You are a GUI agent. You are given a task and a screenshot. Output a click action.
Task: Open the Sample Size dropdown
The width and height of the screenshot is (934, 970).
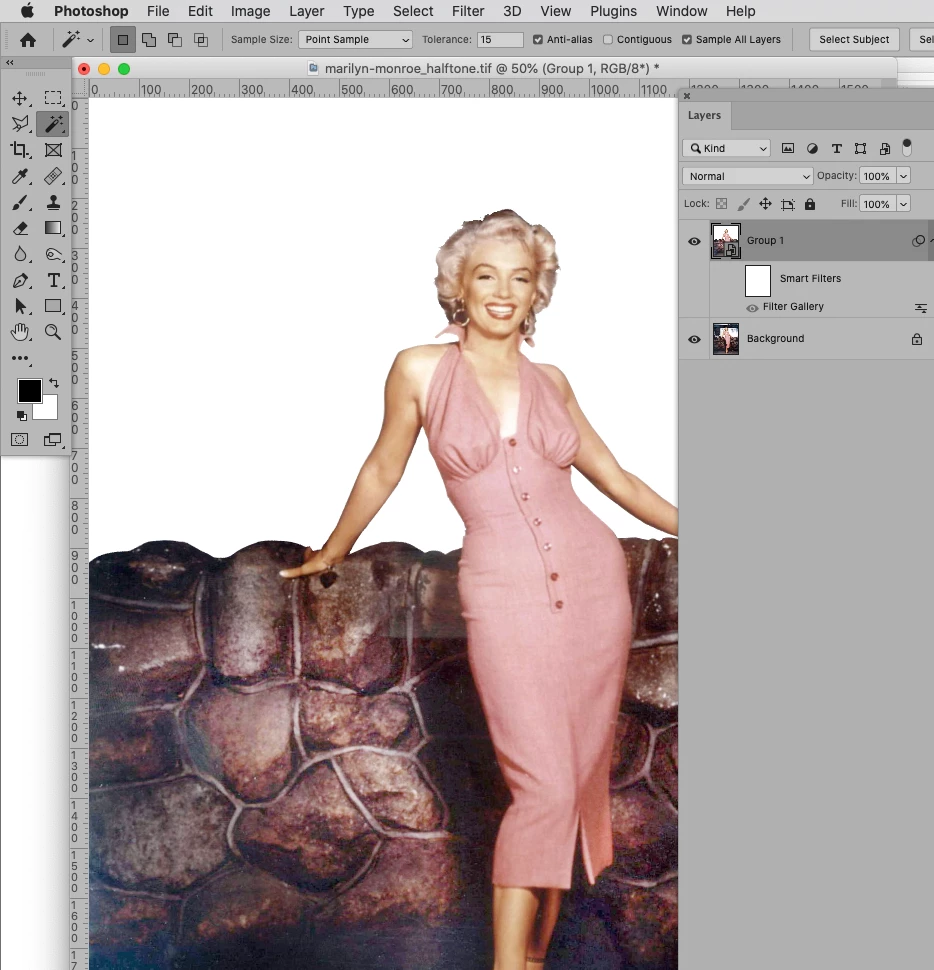(x=355, y=40)
